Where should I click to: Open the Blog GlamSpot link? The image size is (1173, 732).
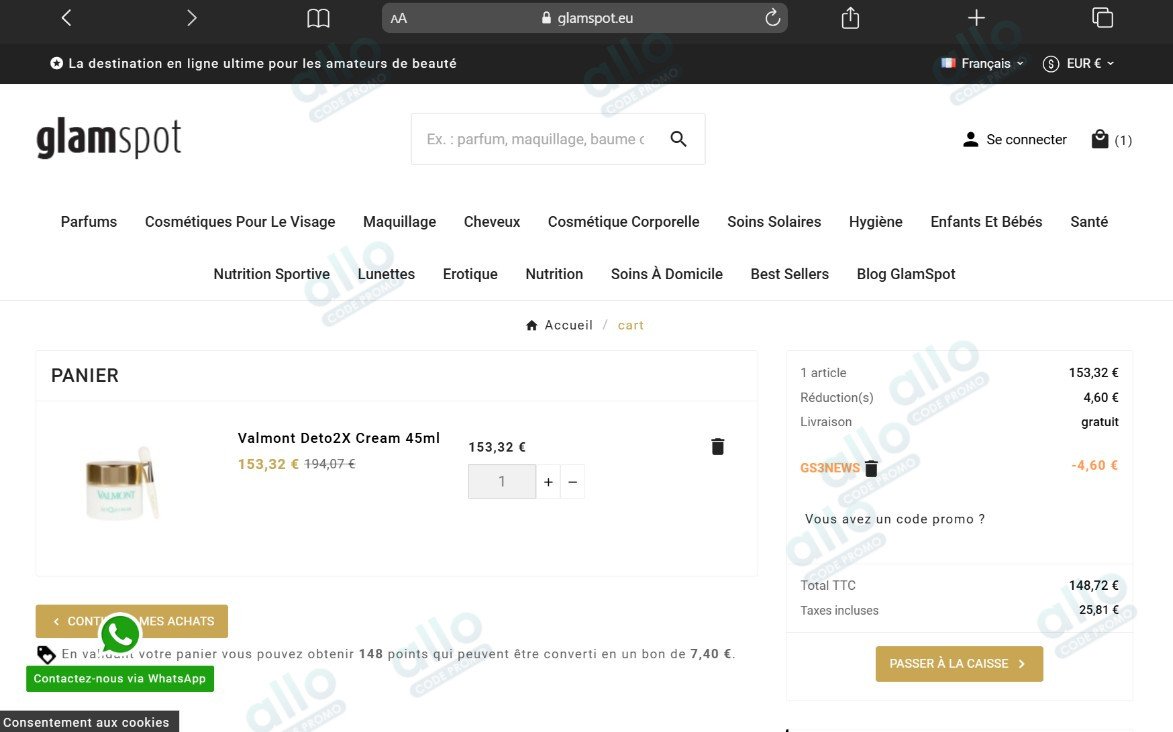906,274
